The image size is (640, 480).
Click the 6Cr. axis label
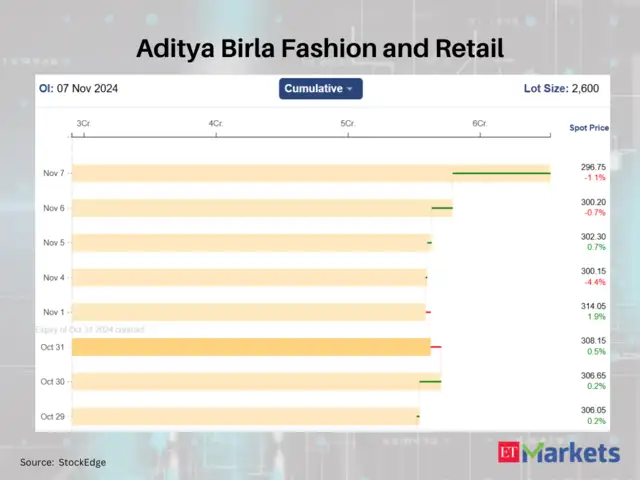[x=479, y=123]
